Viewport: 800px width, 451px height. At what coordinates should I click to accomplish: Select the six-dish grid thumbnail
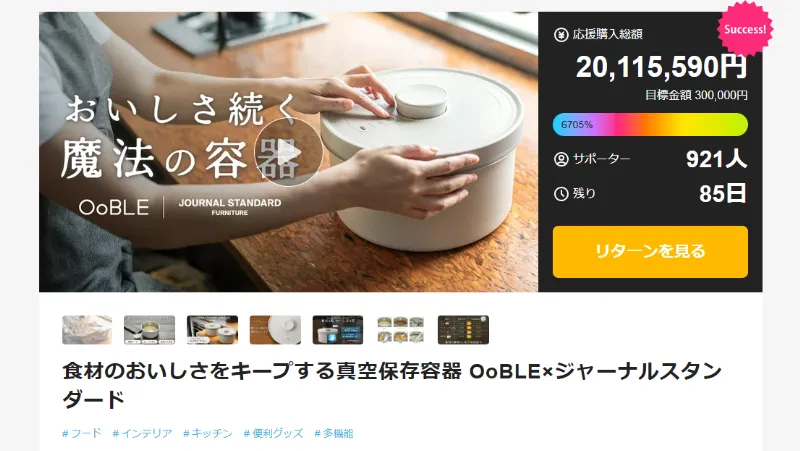[x=401, y=330]
